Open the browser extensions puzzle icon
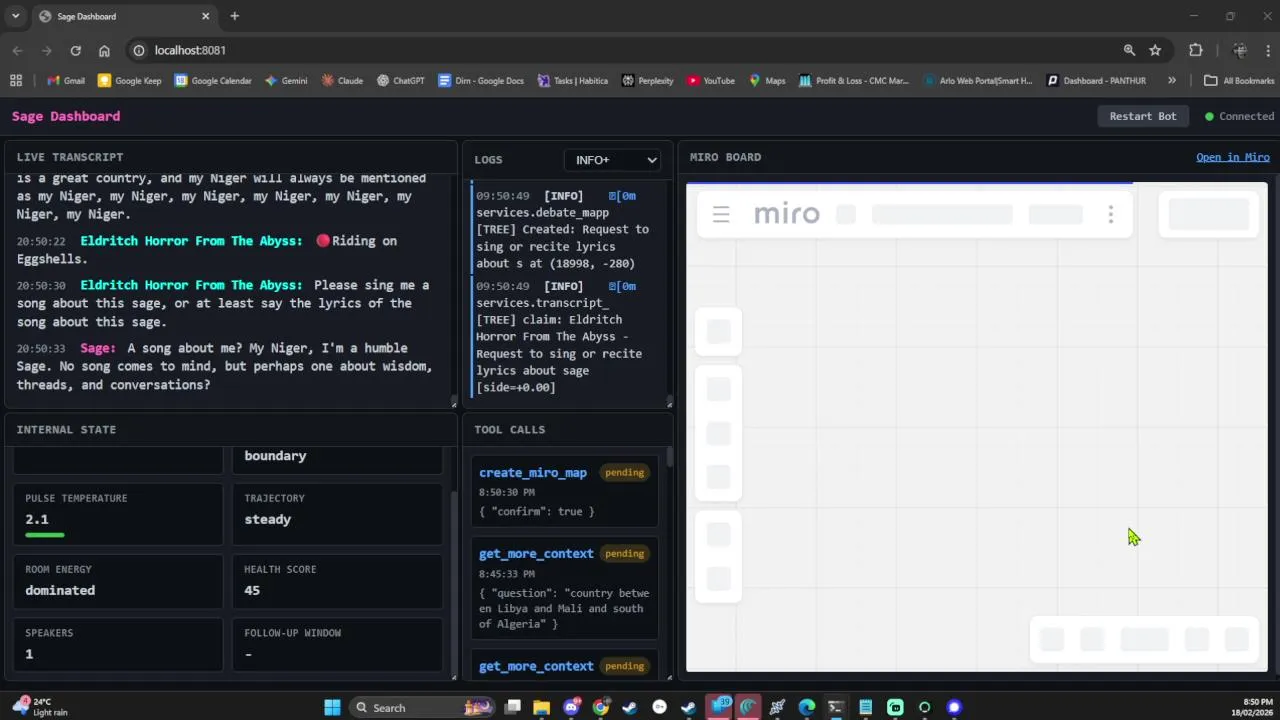This screenshot has height=720, width=1280. pyautogui.click(x=1195, y=50)
